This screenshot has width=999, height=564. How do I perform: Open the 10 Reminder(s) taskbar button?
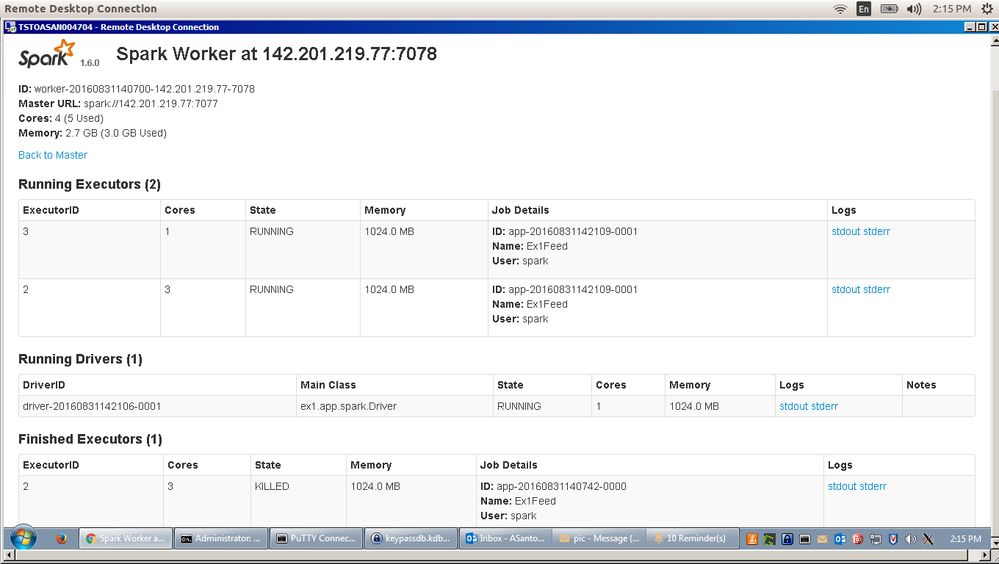click(x=693, y=539)
